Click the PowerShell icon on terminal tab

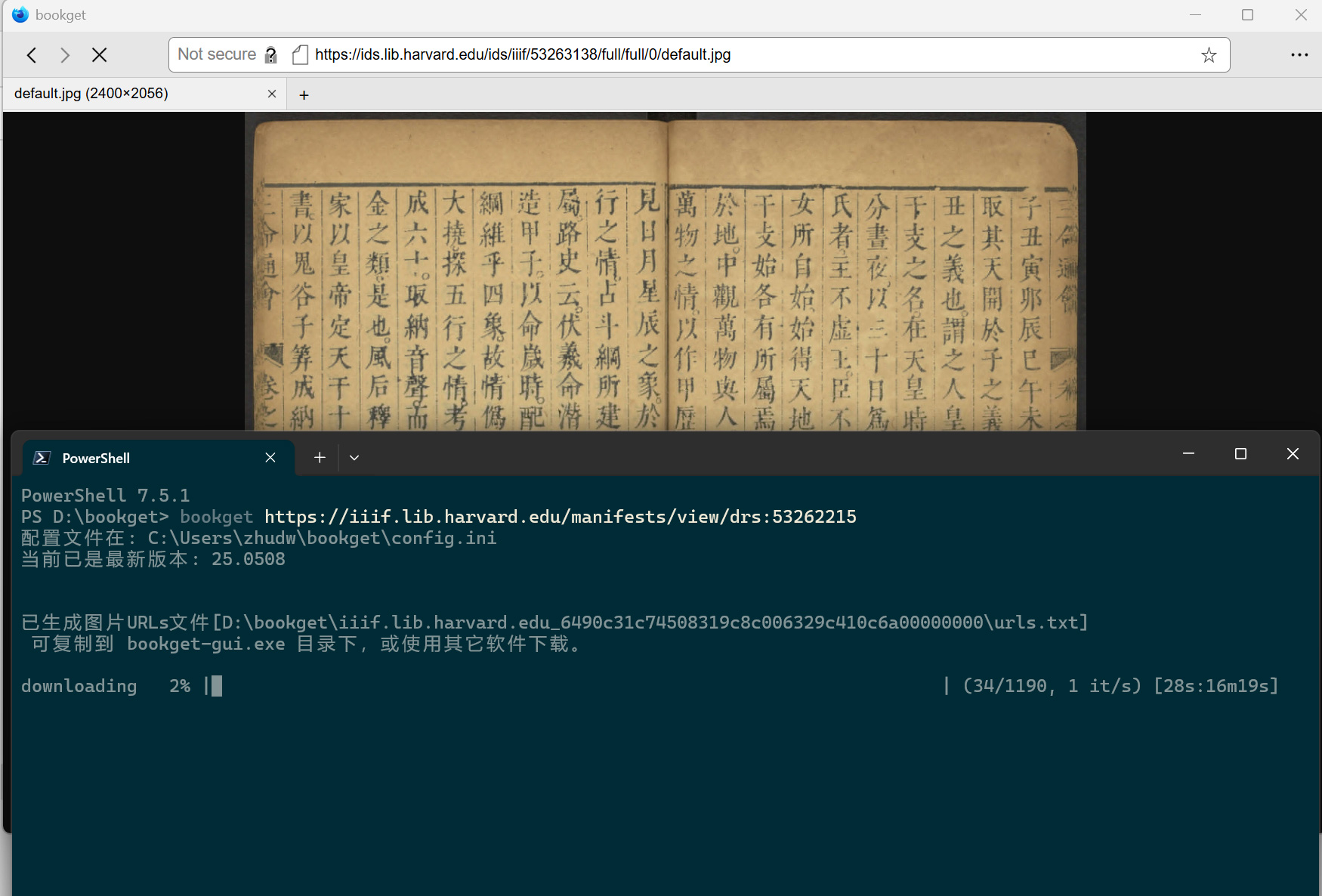point(42,458)
